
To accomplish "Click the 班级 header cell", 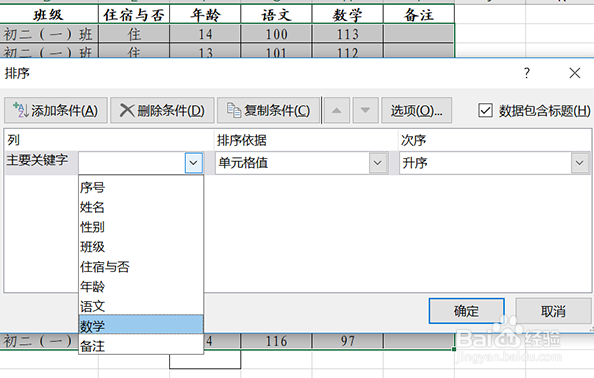I will click(49, 15).
